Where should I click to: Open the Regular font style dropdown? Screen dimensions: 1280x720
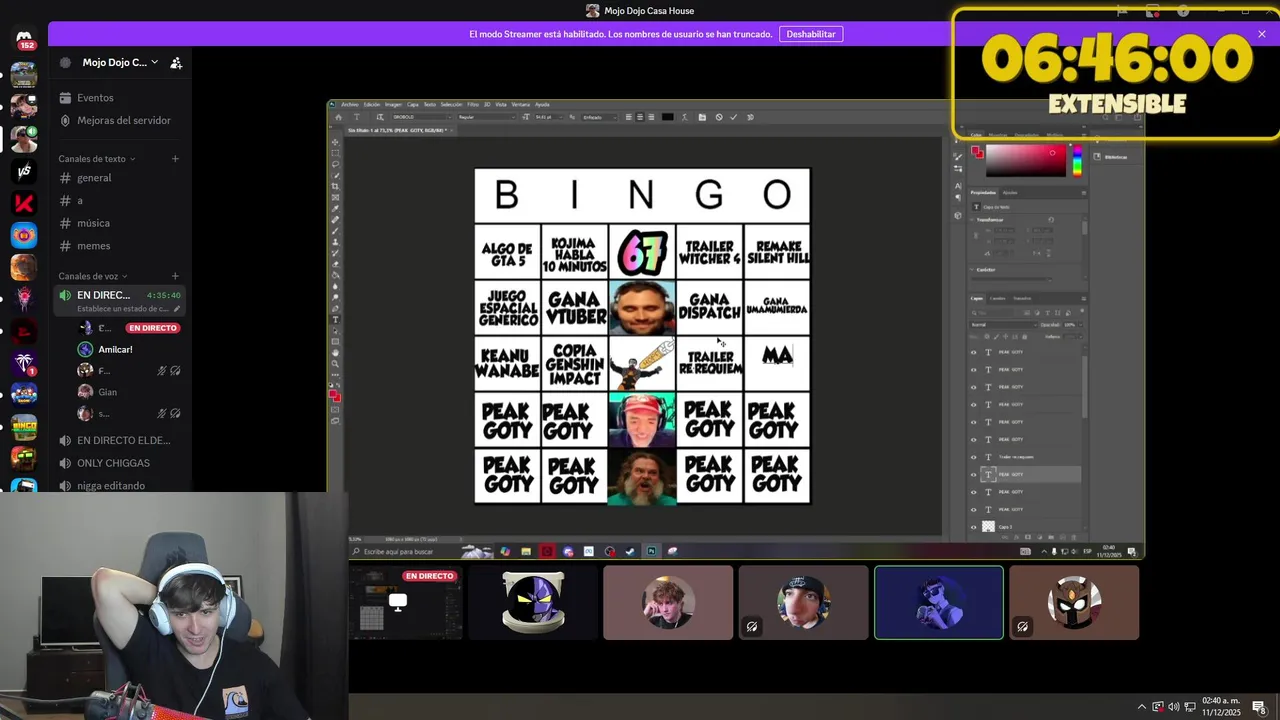[486, 117]
